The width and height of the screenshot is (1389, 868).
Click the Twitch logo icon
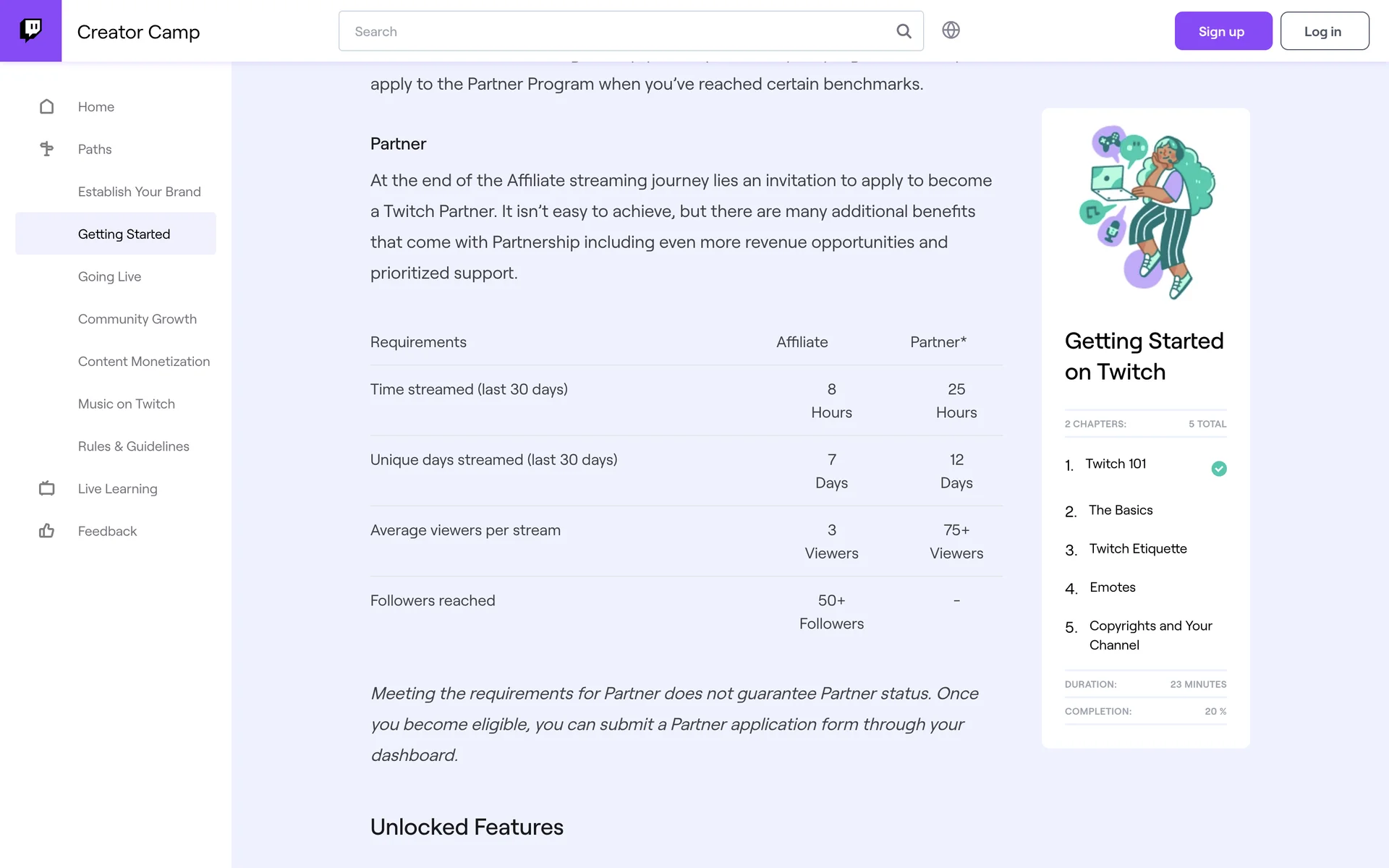[x=30, y=30]
